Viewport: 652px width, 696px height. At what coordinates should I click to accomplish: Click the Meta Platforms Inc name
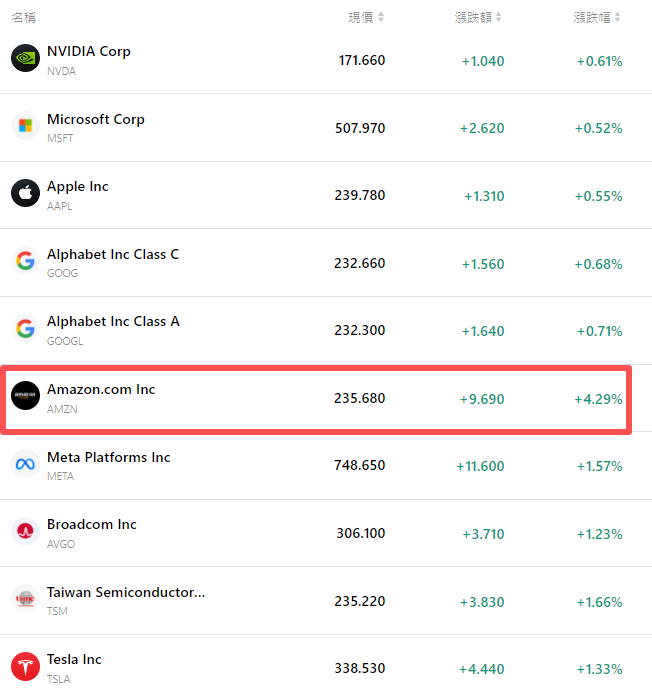tap(108, 457)
